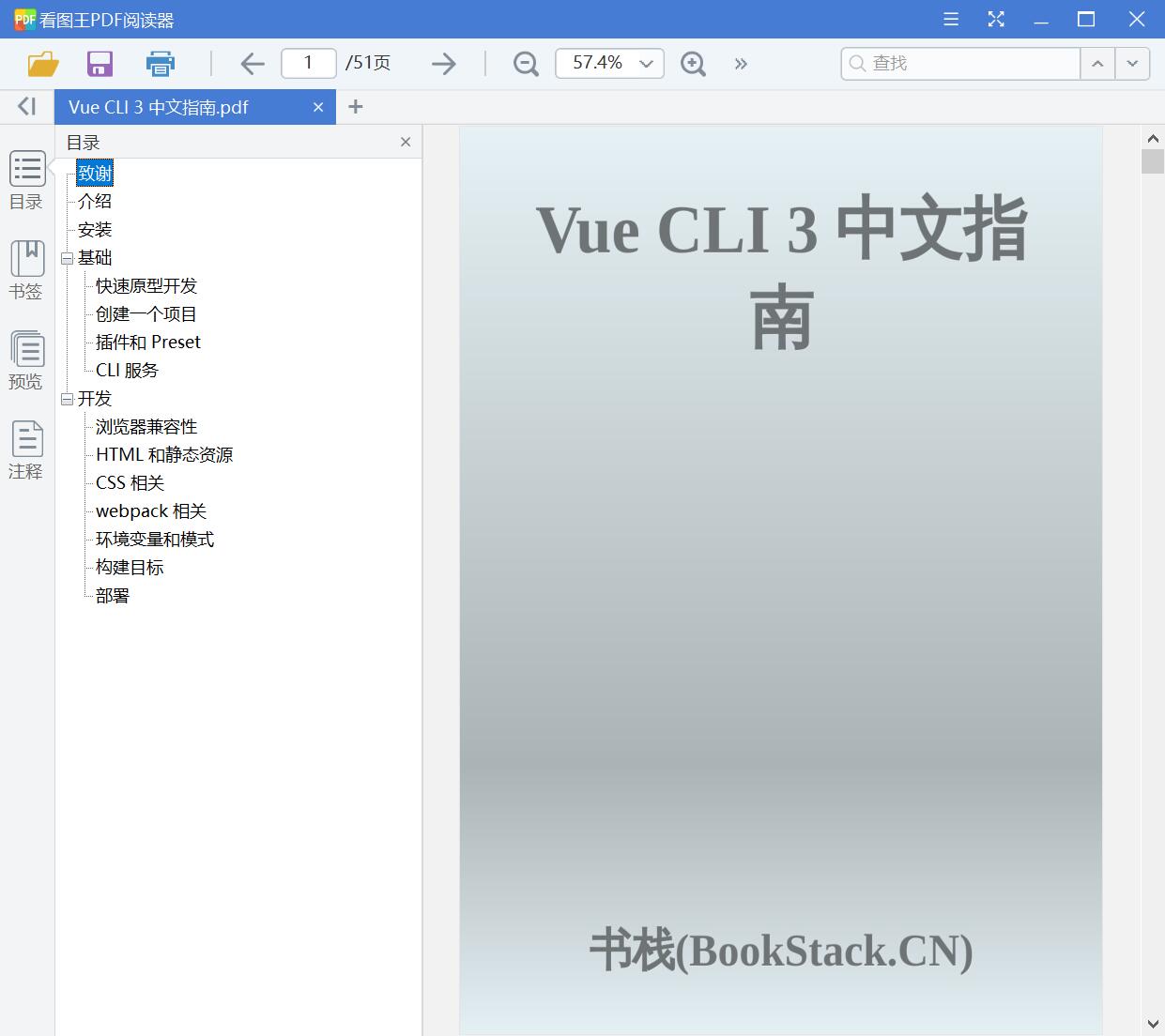This screenshot has height=1036, width=1165.
Task: Open the 预览 thumbnails sidebar panel
Action: click(27, 360)
